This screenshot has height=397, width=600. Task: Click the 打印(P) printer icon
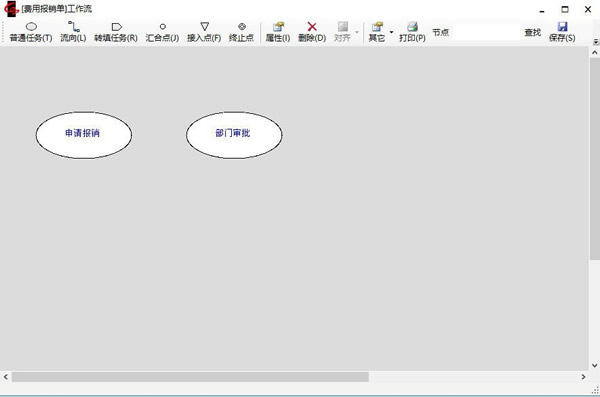(412, 32)
